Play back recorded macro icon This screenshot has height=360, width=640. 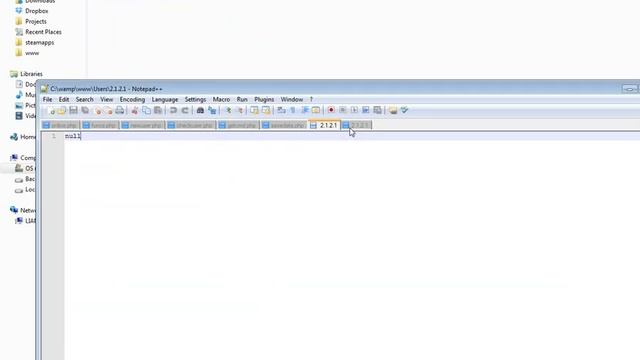(354, 110)
